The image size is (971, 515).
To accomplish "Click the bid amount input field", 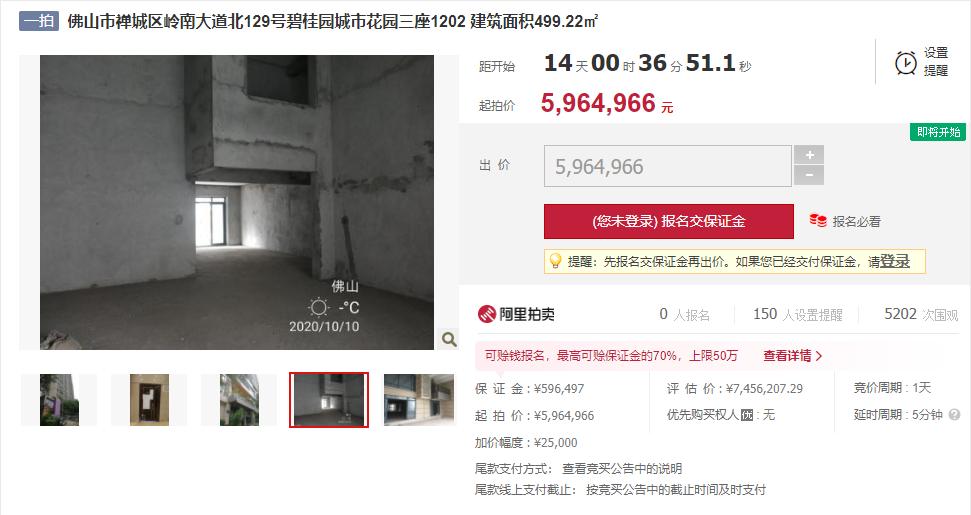I will 668,166.
